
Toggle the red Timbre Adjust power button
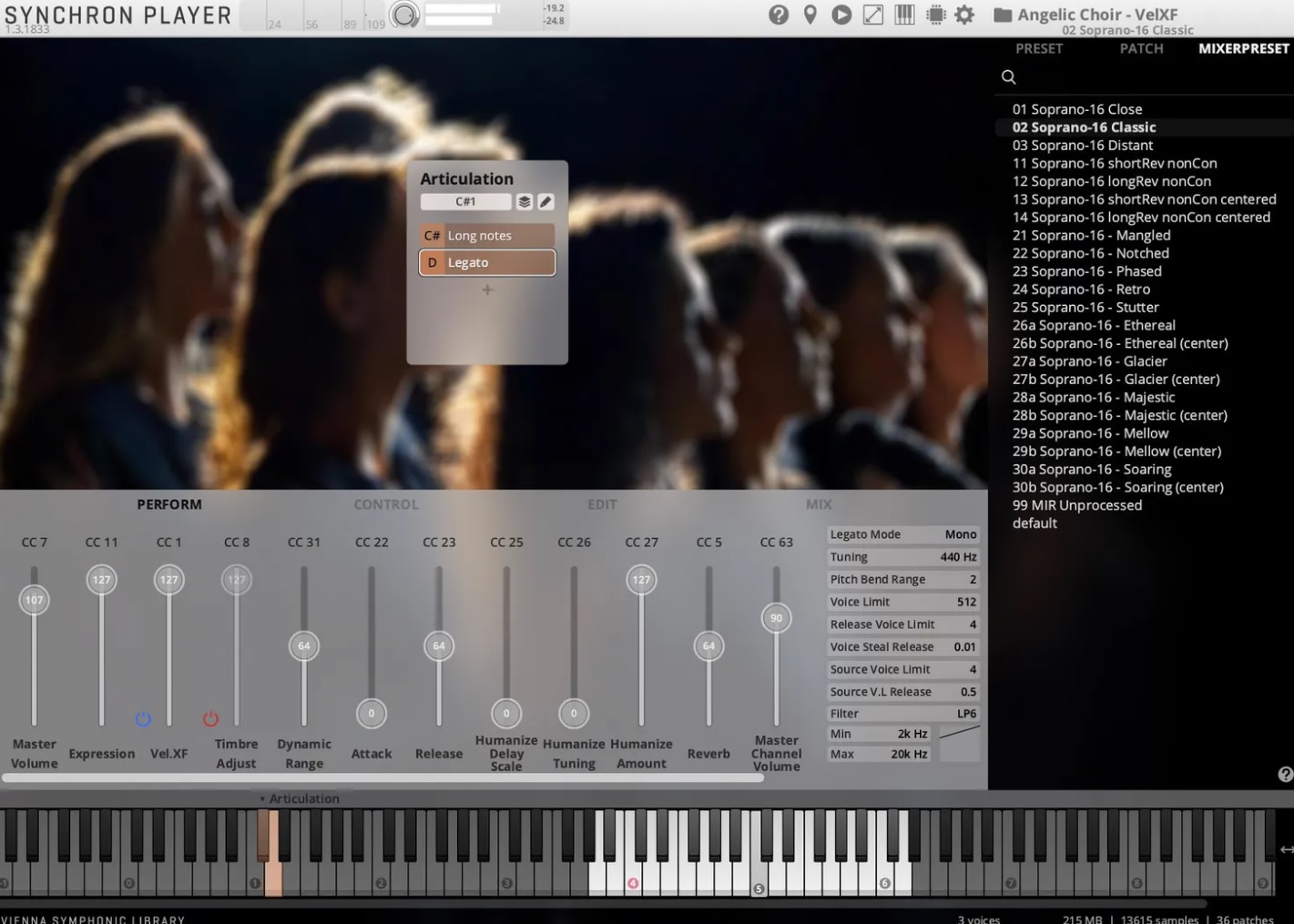210,719
